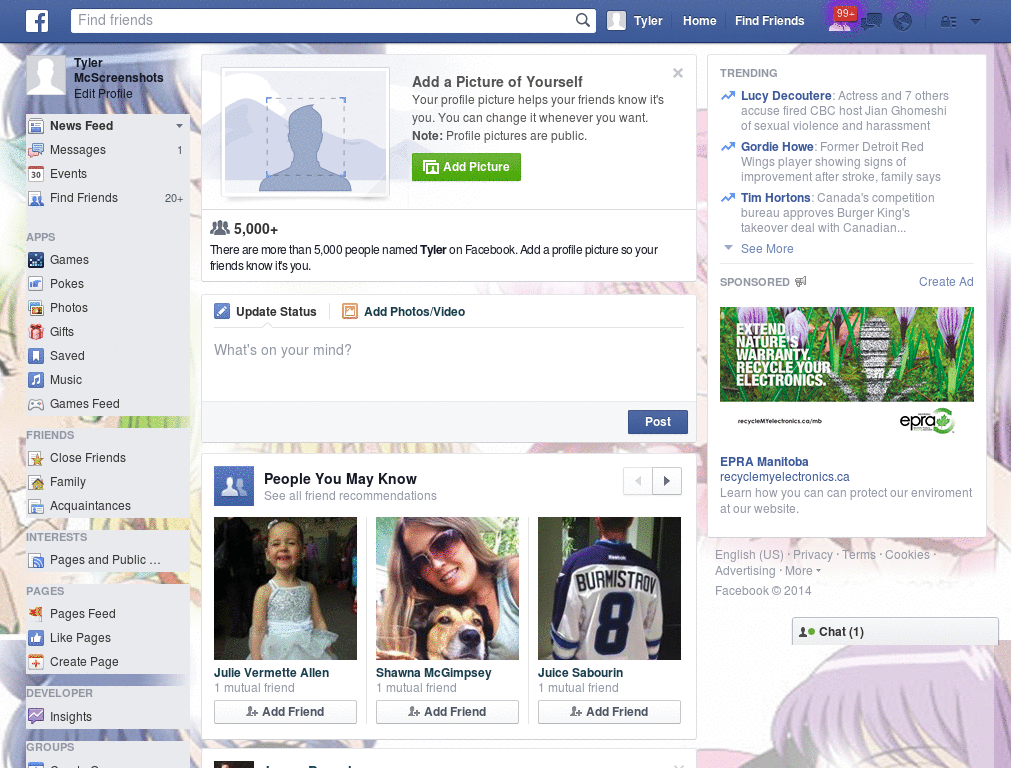Screen dimensions: 1024x768
Task: Open account menu dropdown arrow in top bar
Action: pyautogui.click(x=976, y=22)
